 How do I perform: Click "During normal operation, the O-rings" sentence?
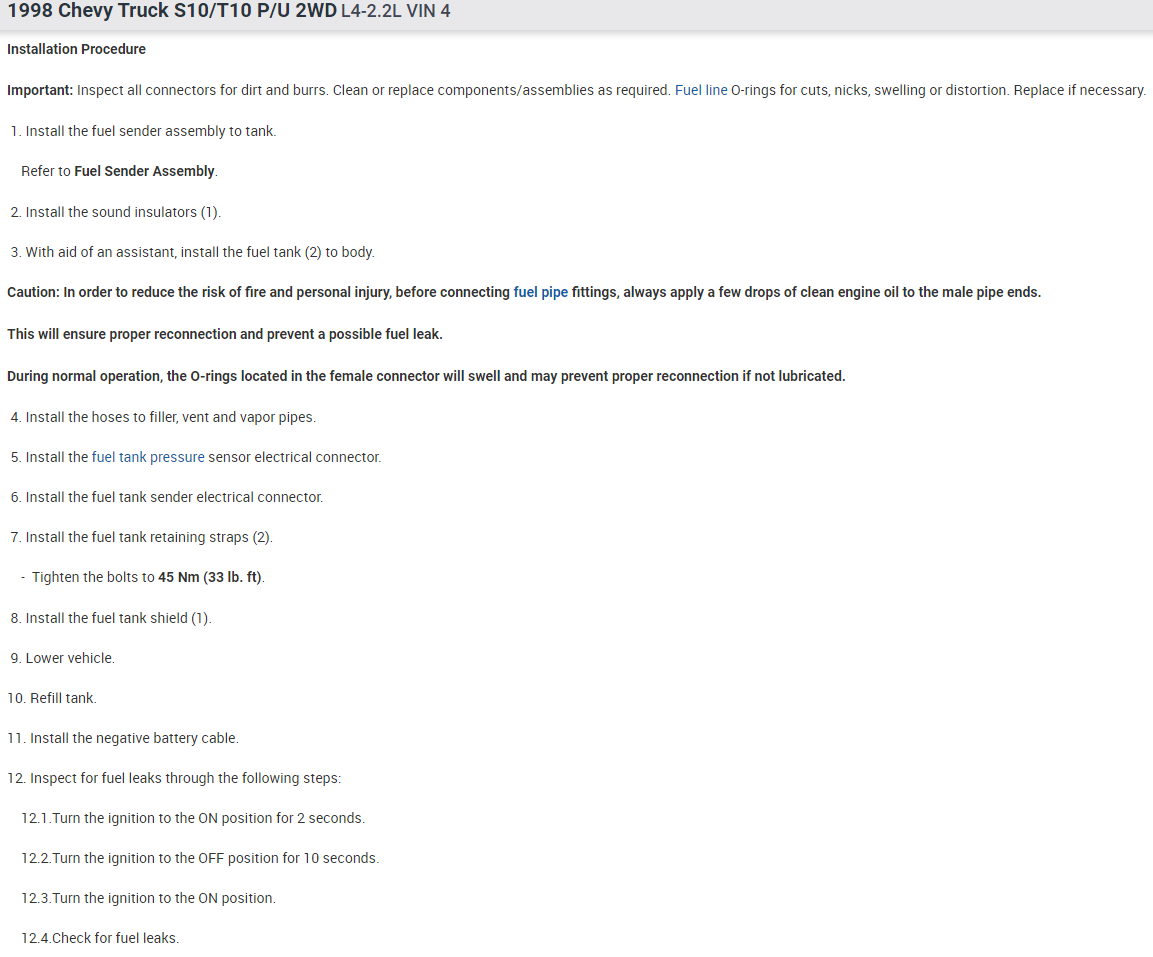(x=426, y=377)
